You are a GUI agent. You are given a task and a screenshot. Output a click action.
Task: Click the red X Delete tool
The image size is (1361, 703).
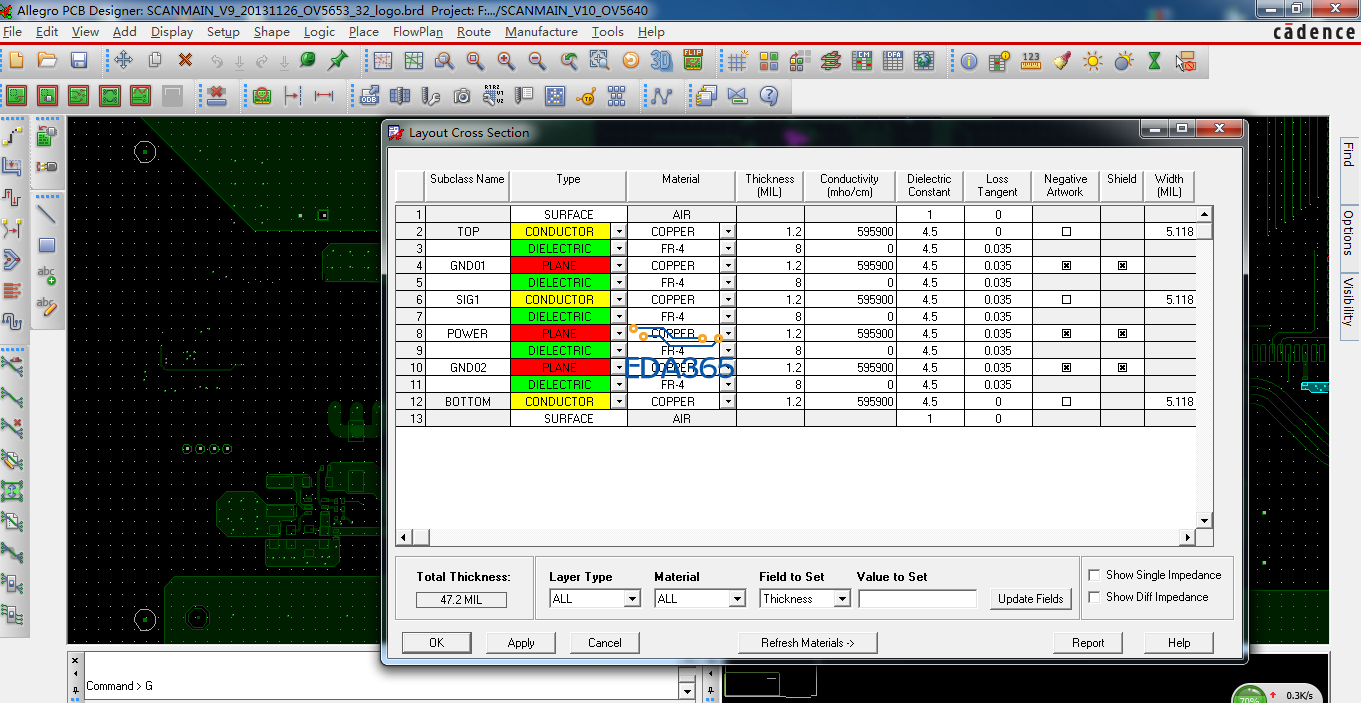(x=185, y=61)
